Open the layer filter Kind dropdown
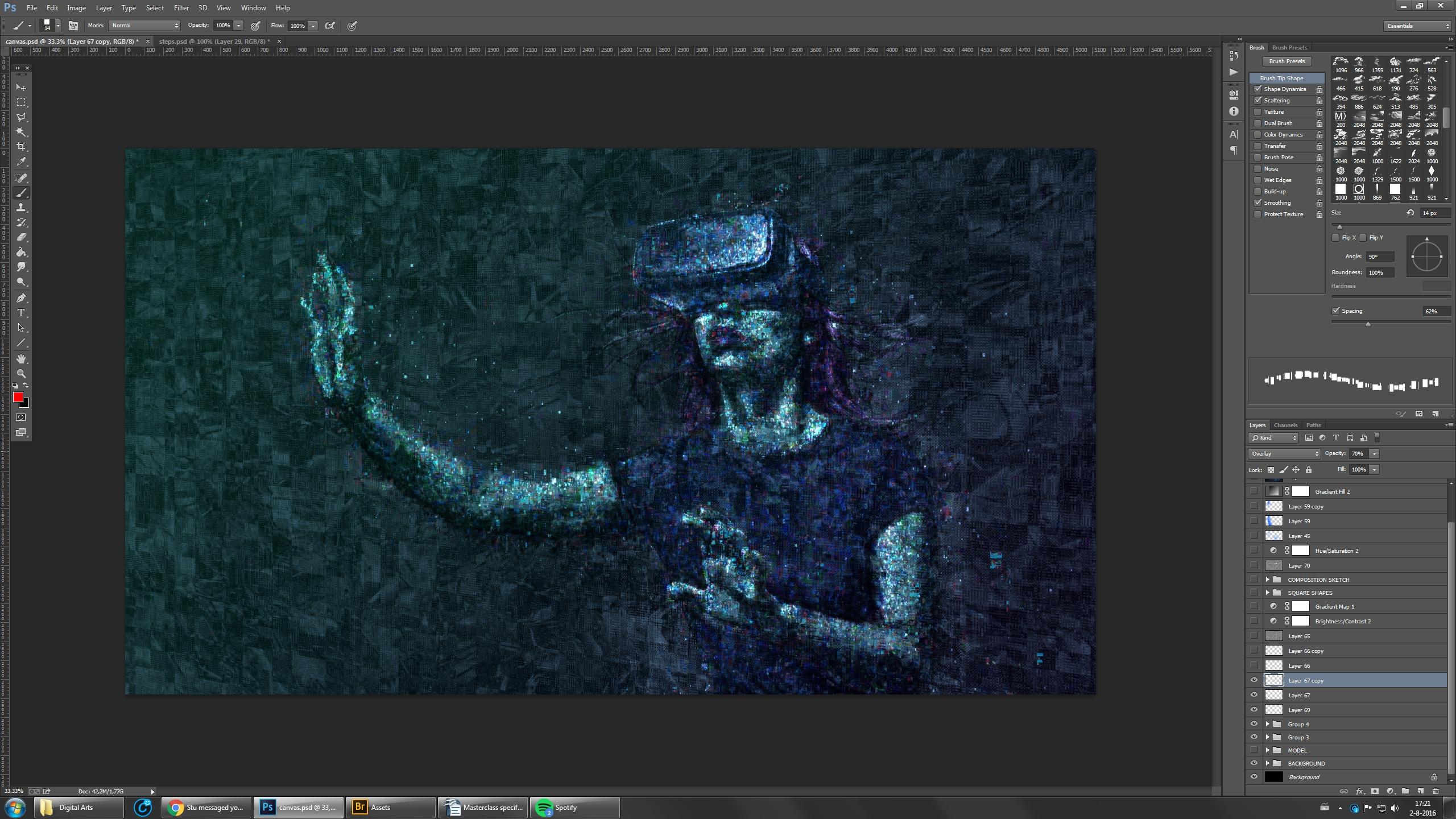Viewport: 1456px width, 819px height. 1273,438
